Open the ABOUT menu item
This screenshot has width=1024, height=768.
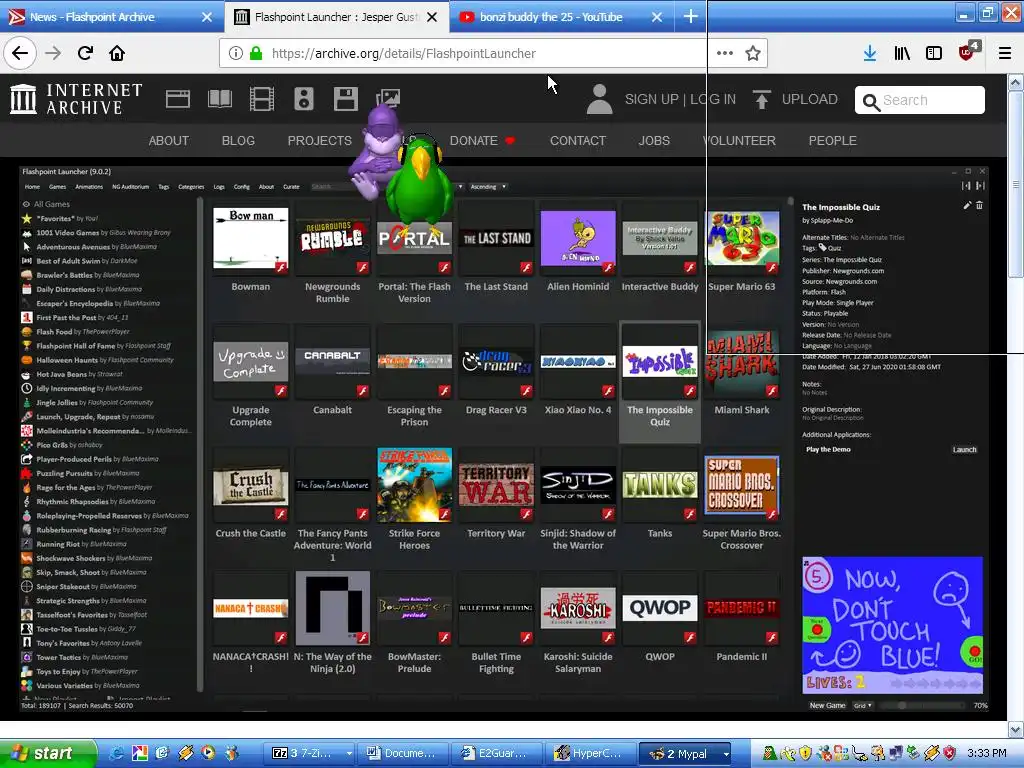(x=168, y=140)
